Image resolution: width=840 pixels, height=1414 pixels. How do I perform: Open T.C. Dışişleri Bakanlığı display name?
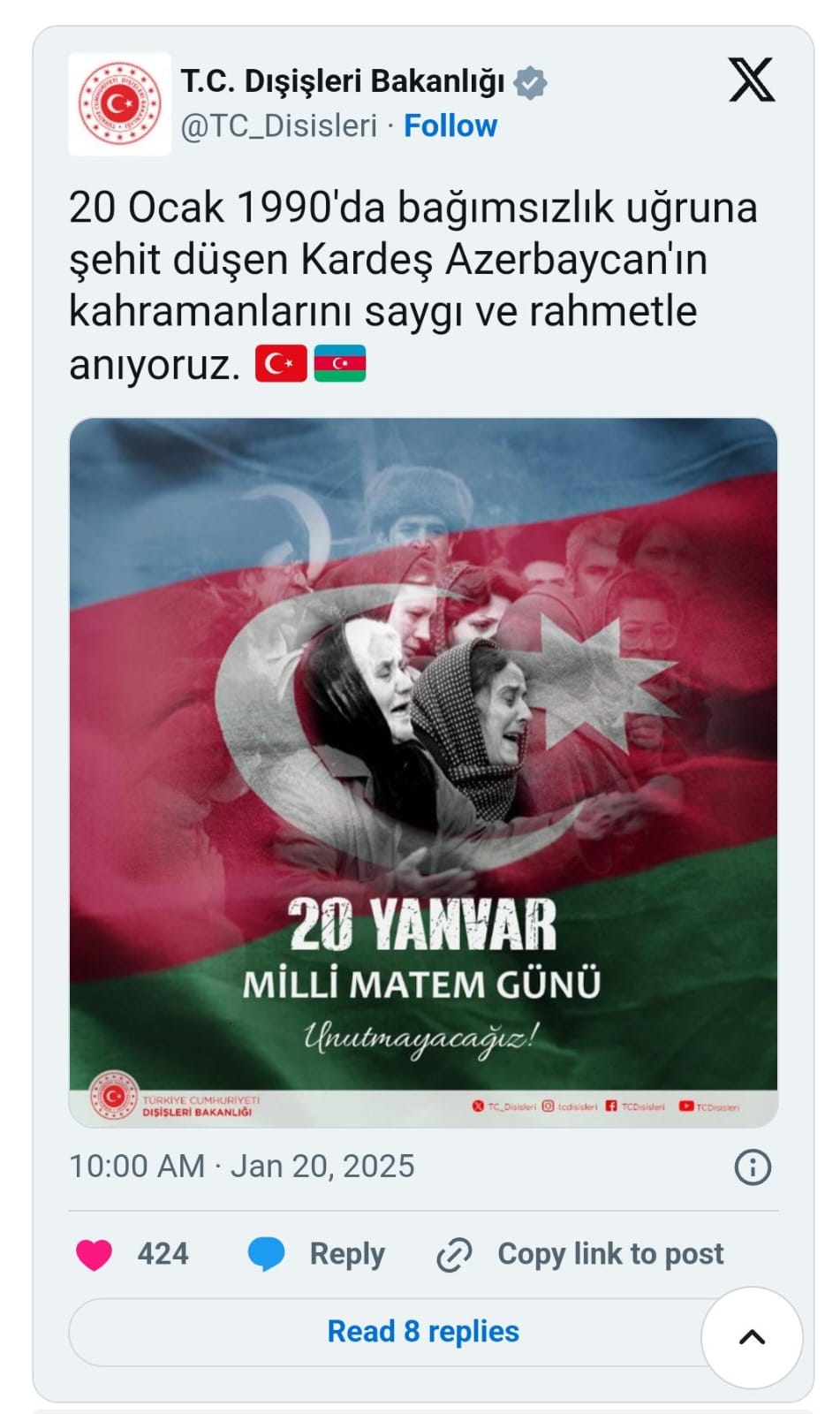[x=343, y=81]
